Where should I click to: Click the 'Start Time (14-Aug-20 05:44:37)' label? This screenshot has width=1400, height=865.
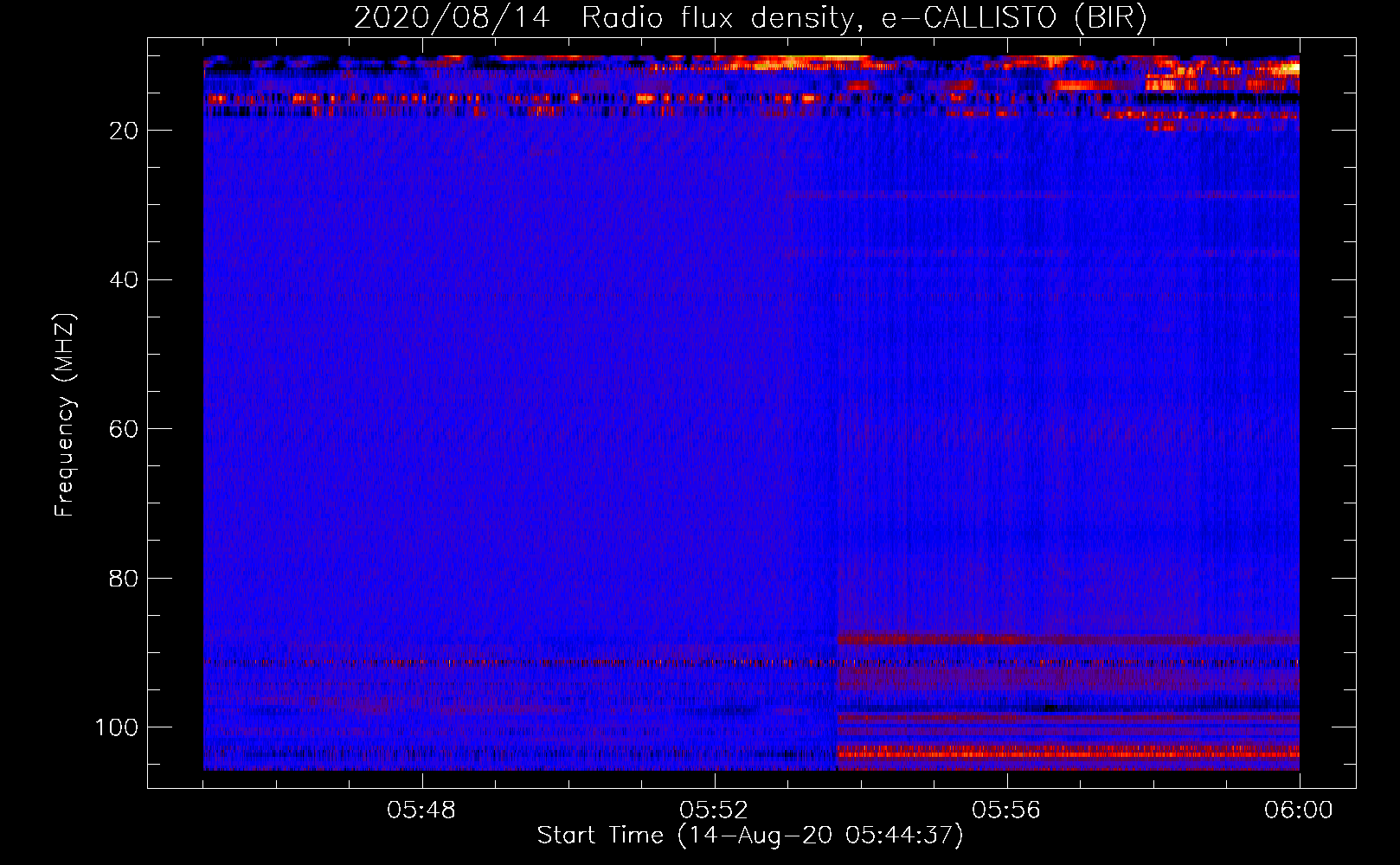[750, 836]
